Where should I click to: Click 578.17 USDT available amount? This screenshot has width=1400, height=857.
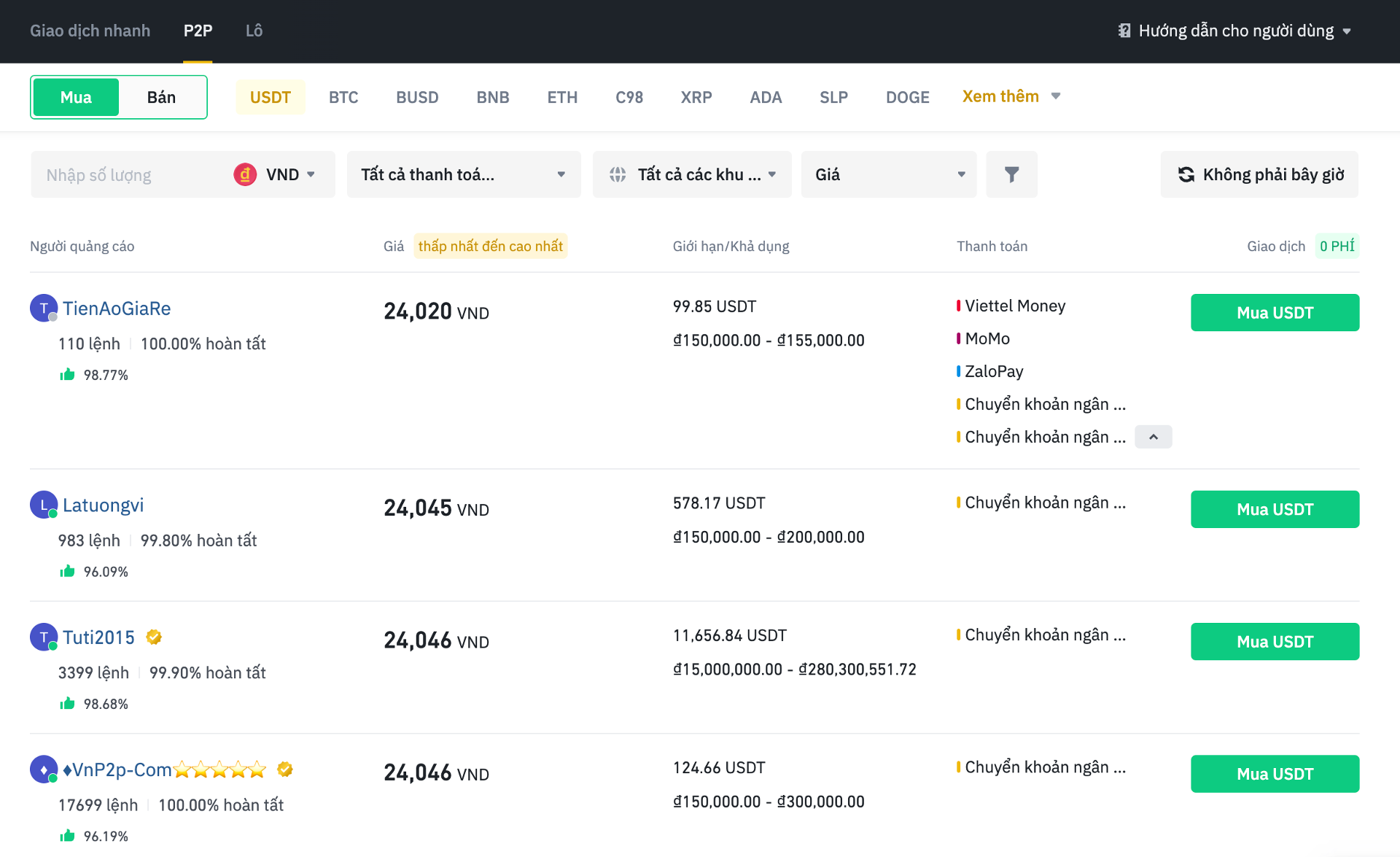[x=719, y=503]
